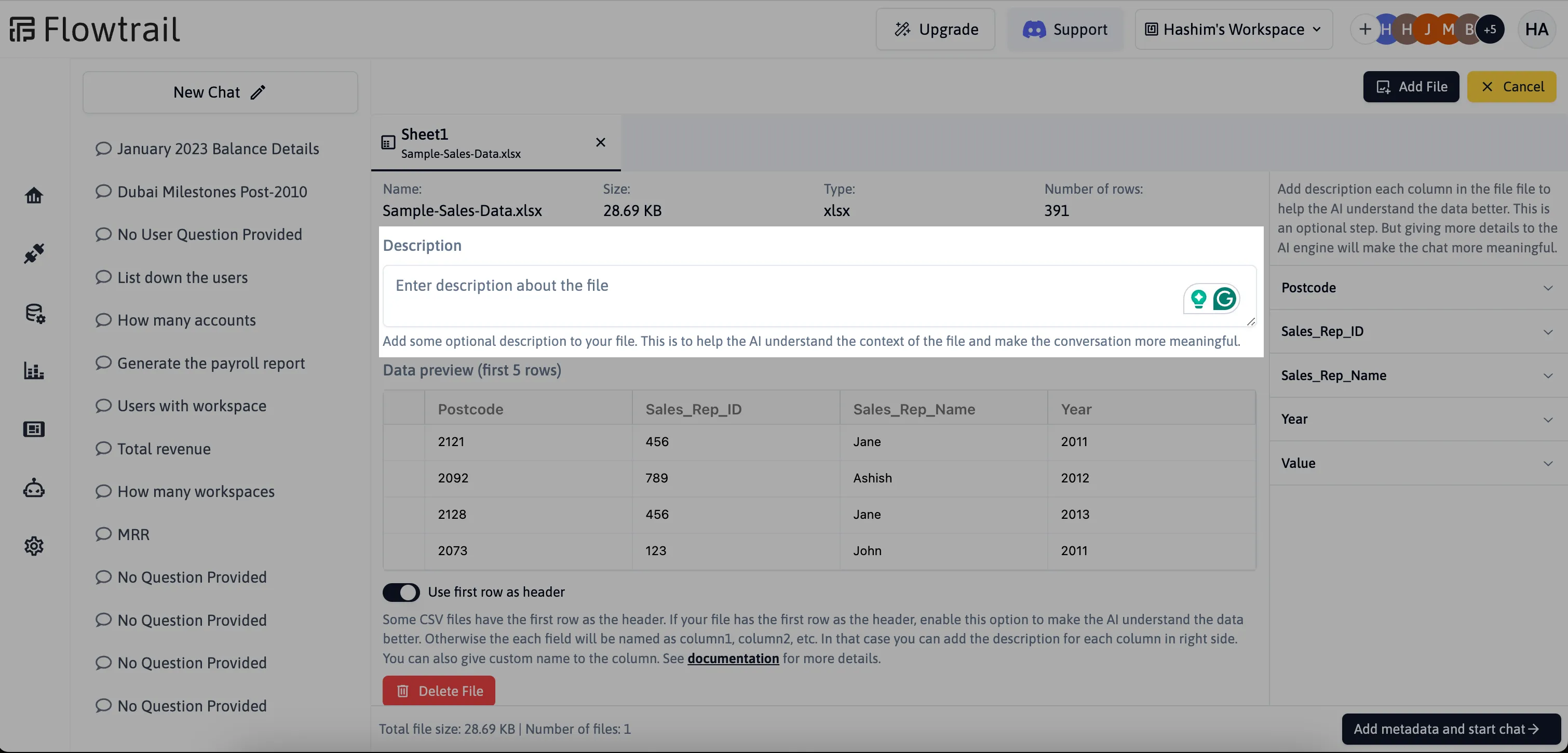Open January 2023 Balance Details chat
This screenshot has width=1568, height=753.
(x=207, y=149)
